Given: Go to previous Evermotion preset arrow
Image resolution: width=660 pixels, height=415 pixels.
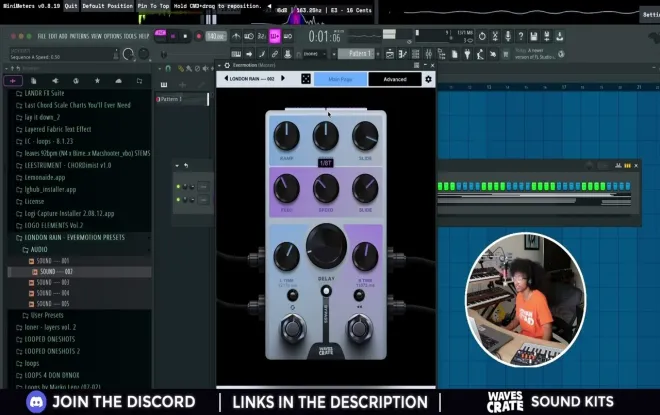Looking at the screenshot, I should click(x=226, y=78).
